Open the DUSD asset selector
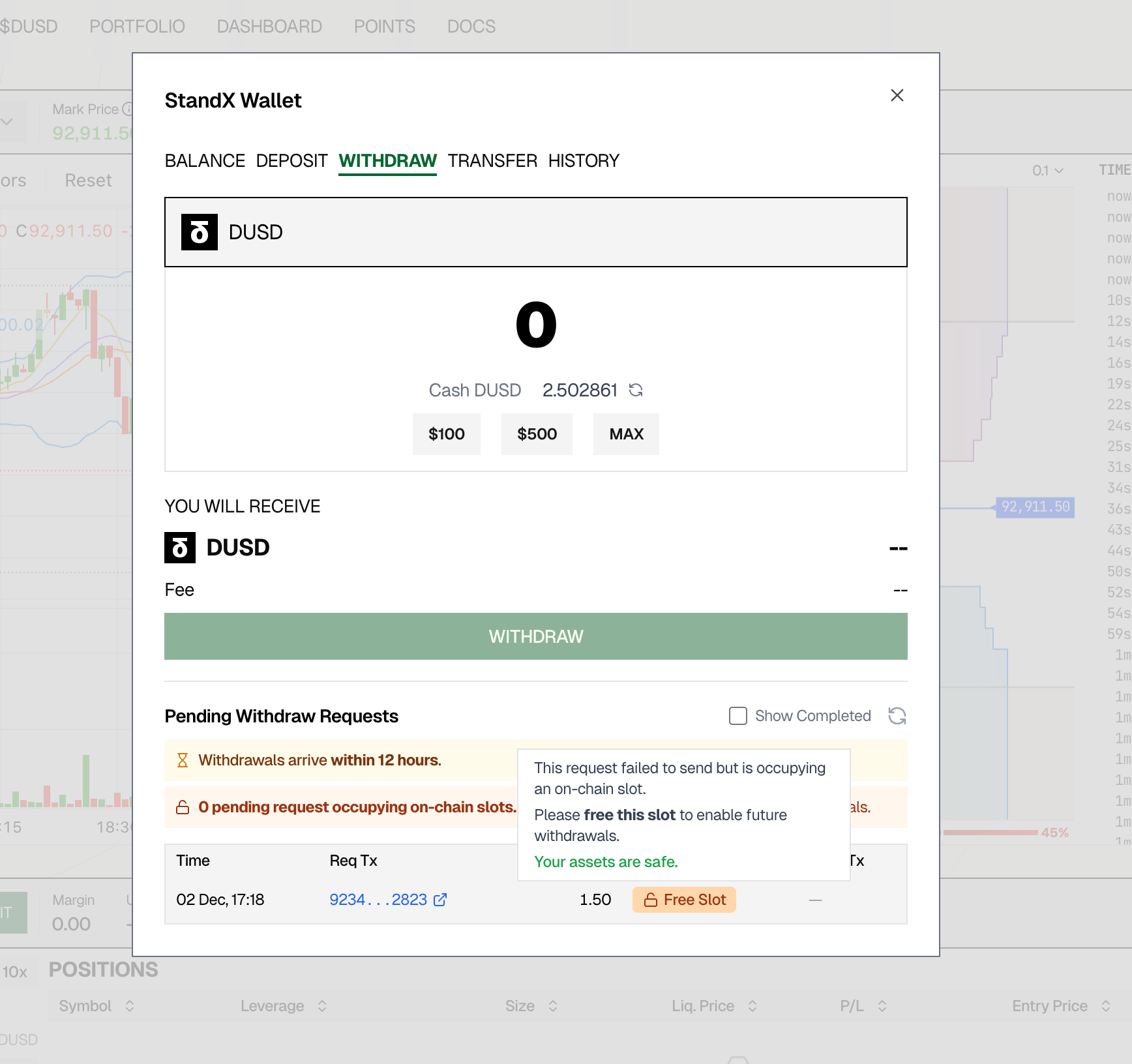The image size is (1132, 1064). coord(535,232)
